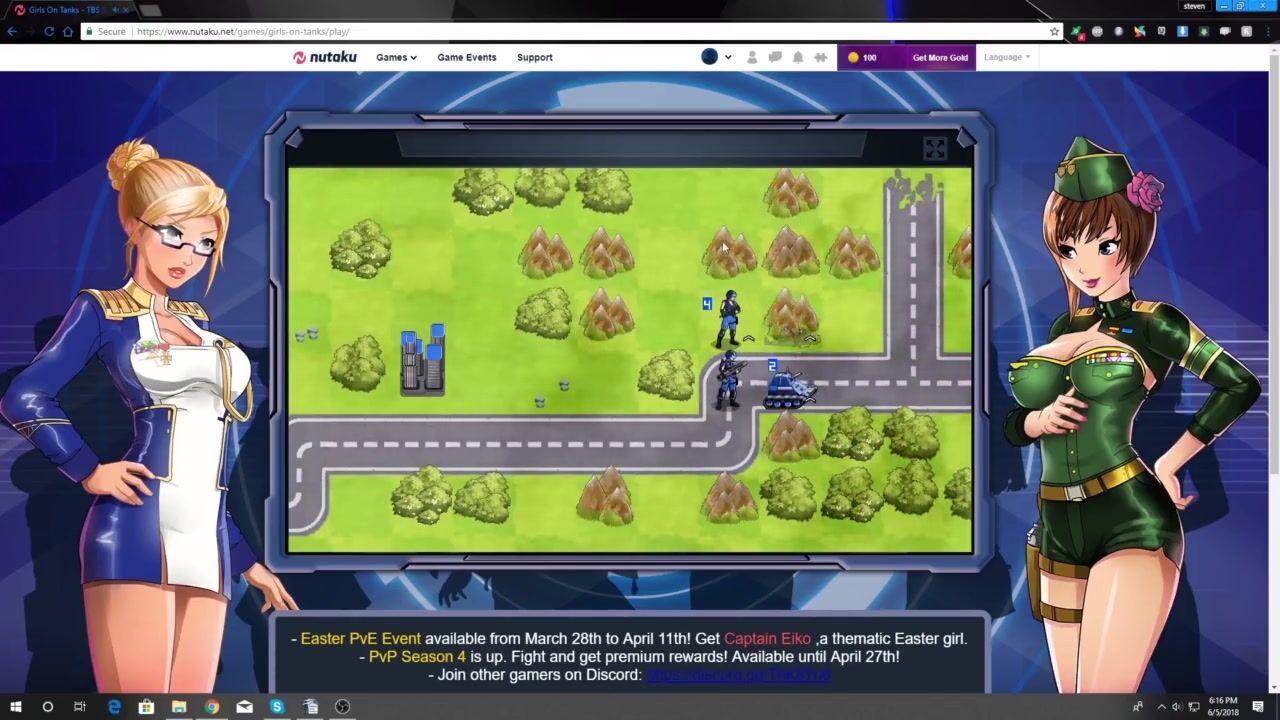The height and width of the screenshot is (720, 1280).
Task: Click the puzzle piece icon in header
Action: (821, 57)
